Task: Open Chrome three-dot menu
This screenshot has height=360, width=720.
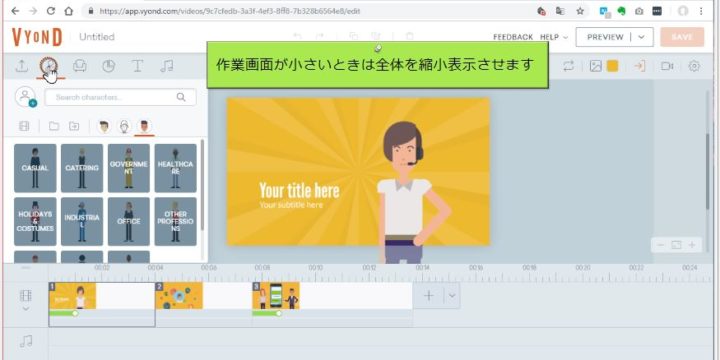Action: click(x=701, y=11)
